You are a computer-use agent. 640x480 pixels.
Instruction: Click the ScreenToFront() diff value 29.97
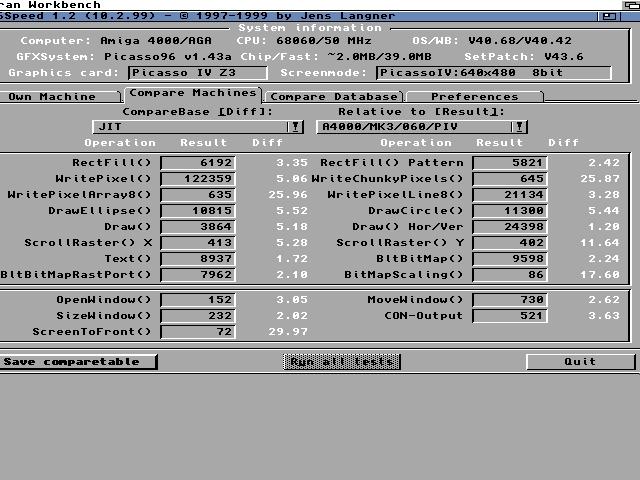coord(288,332)
